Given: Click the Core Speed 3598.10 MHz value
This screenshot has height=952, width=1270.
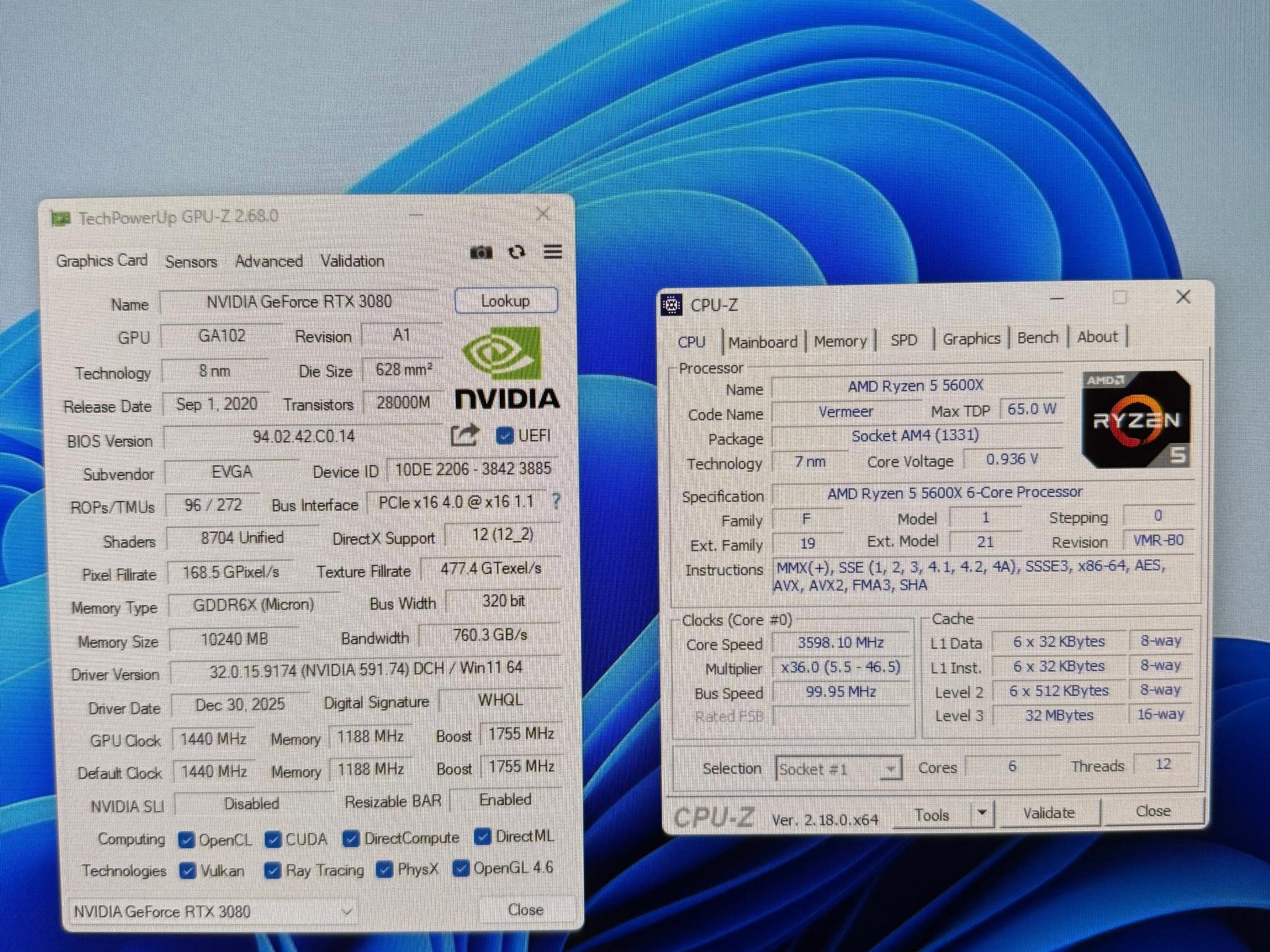Looking at the screenshot, I should 841,642.
